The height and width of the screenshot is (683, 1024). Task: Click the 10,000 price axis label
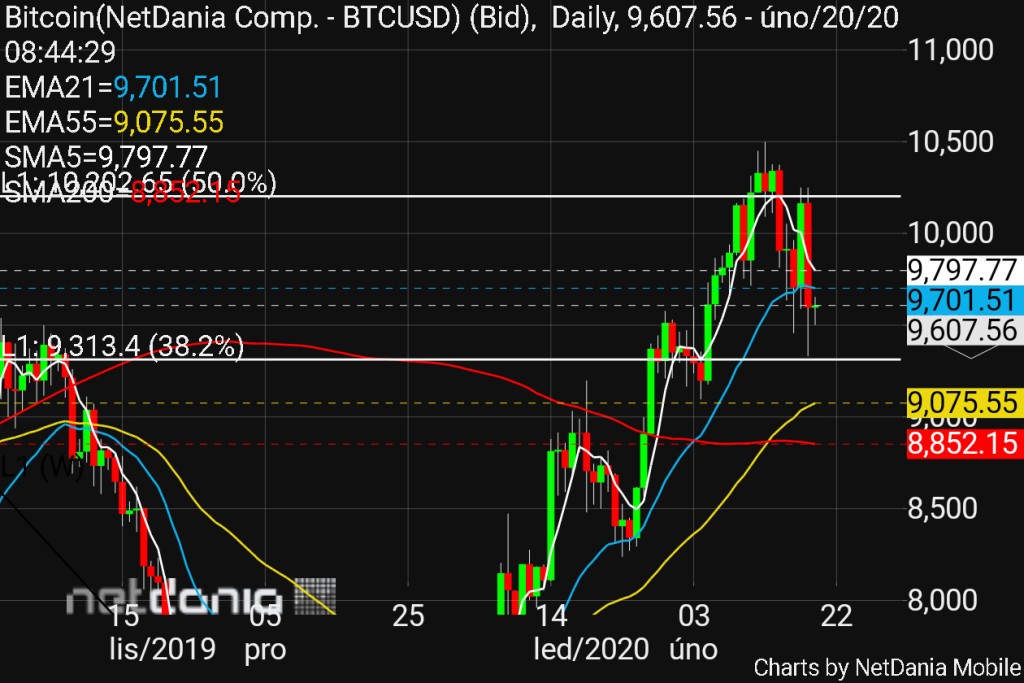click(x=951, y=233)
